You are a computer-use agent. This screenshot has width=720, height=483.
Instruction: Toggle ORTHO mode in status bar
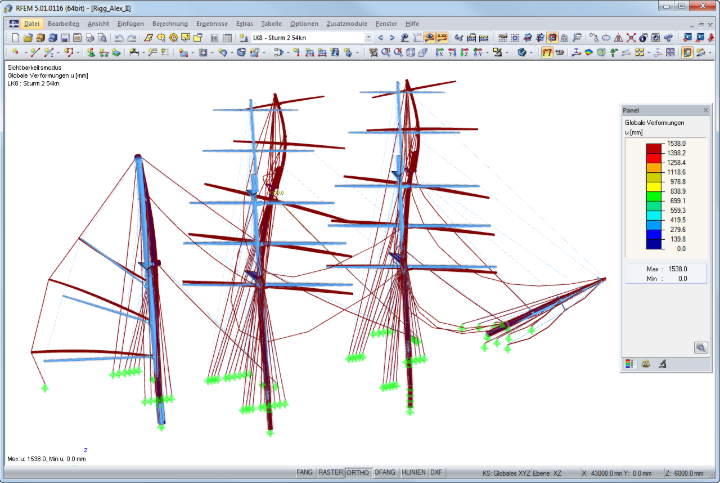(358, 472)
